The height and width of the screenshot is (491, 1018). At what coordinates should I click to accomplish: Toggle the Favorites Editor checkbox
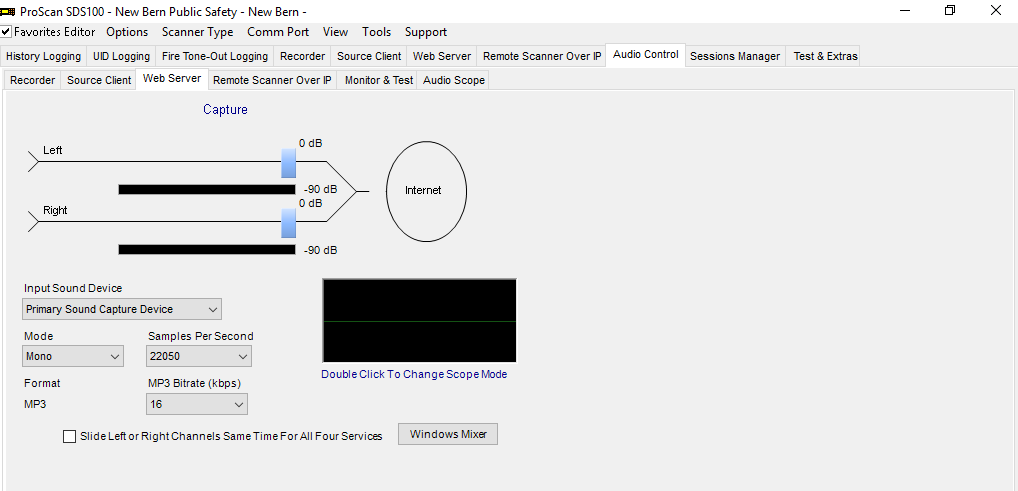pos(6,32)
